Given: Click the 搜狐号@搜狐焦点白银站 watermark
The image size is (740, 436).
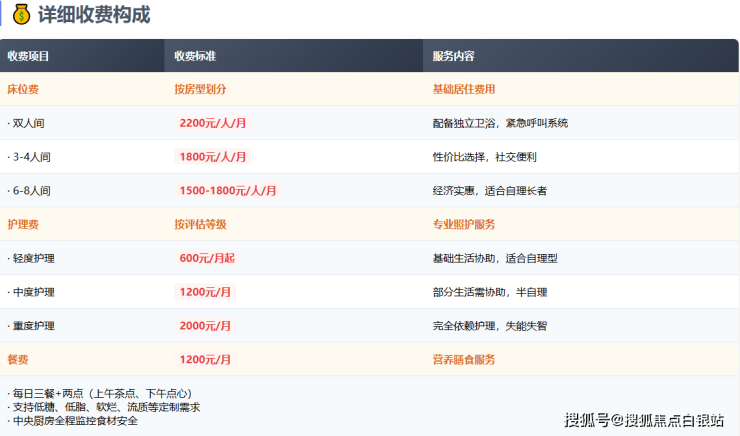Looking at the screenshot, I should click(x=644, y=420).
